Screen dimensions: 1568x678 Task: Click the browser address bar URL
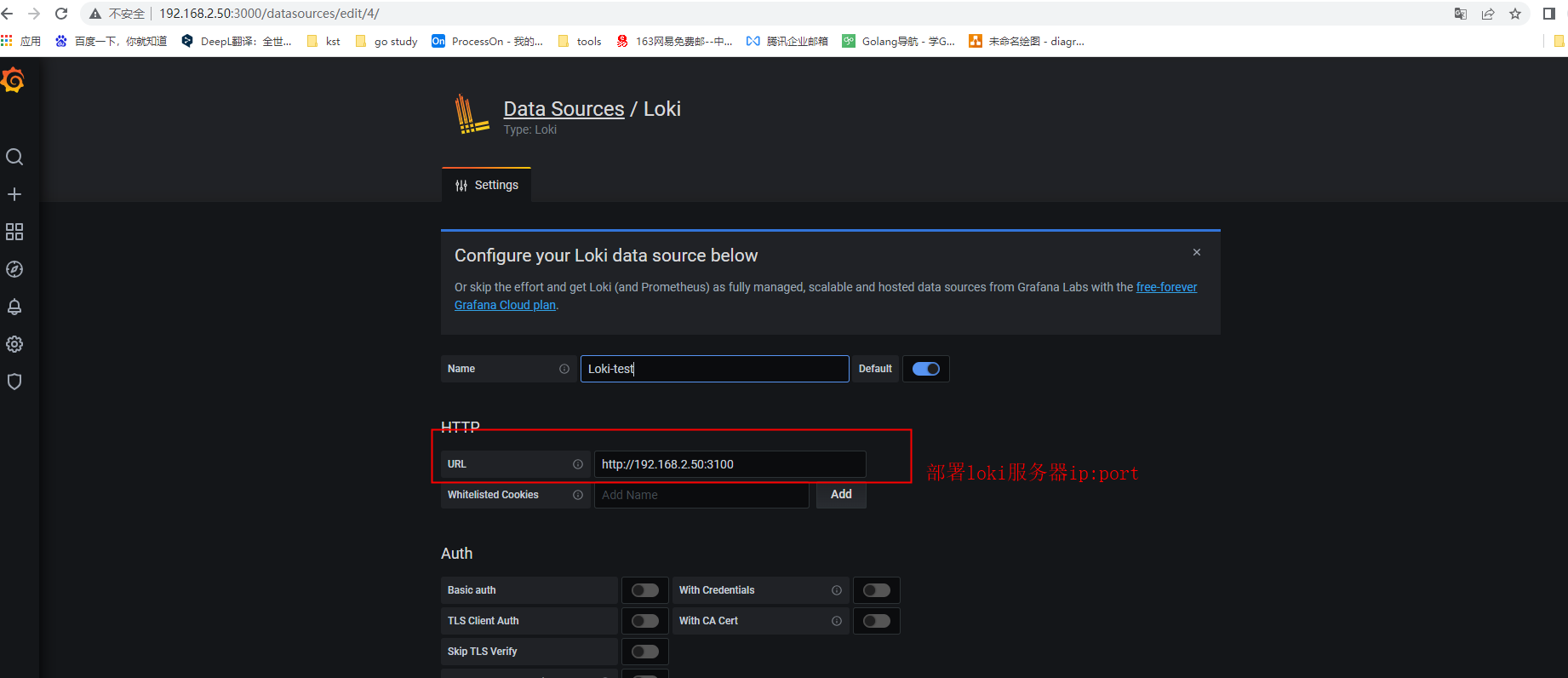click(269, 14)
